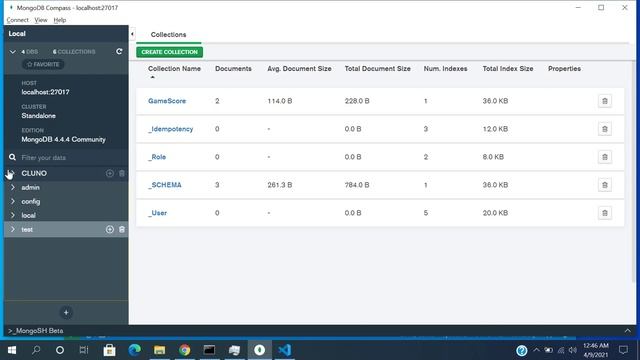Open the _User collection
The width and height of the screenshot is (640, 360).
click(x=157, y=213)
